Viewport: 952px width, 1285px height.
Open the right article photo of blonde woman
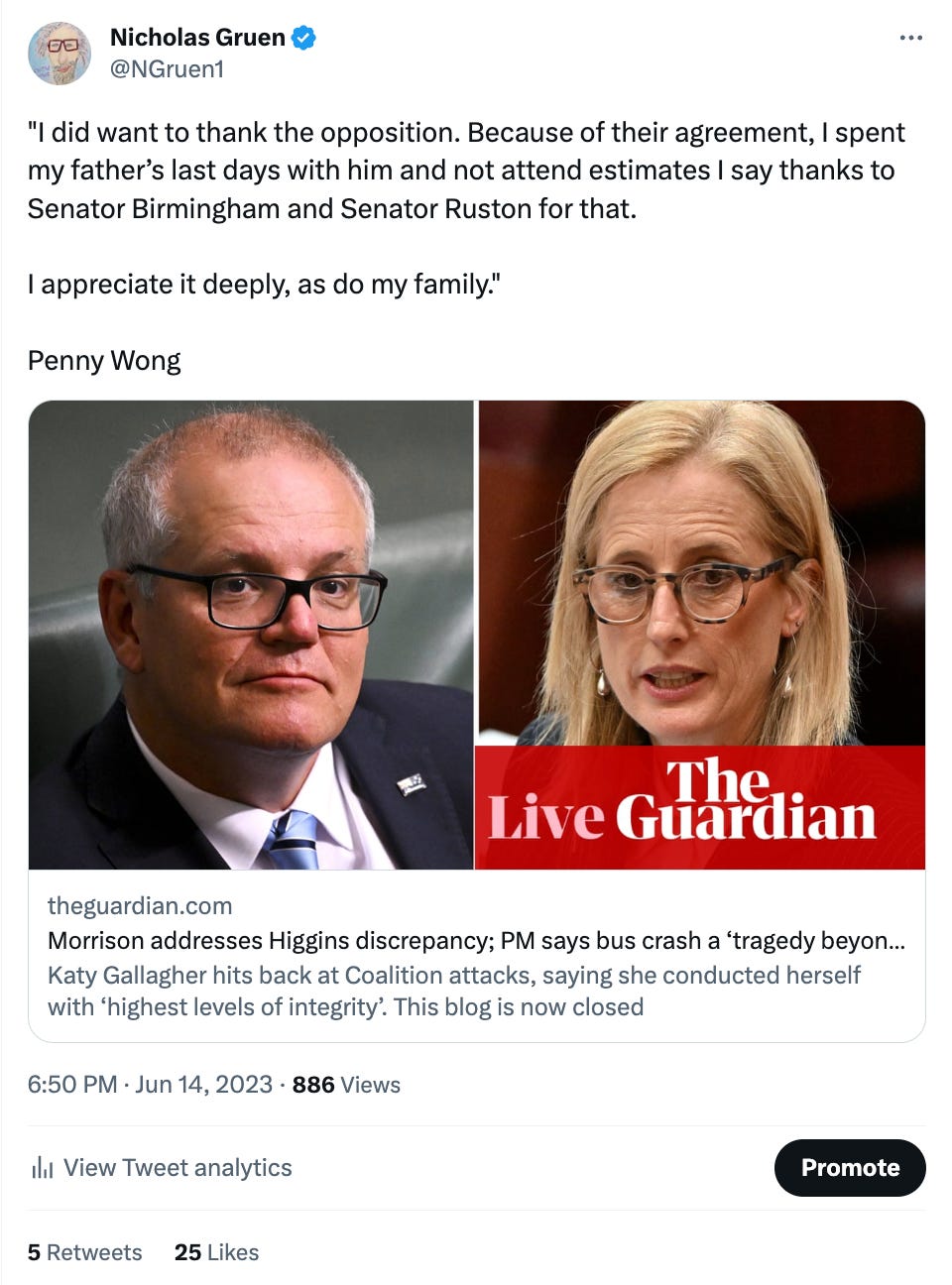click(701, 573)
